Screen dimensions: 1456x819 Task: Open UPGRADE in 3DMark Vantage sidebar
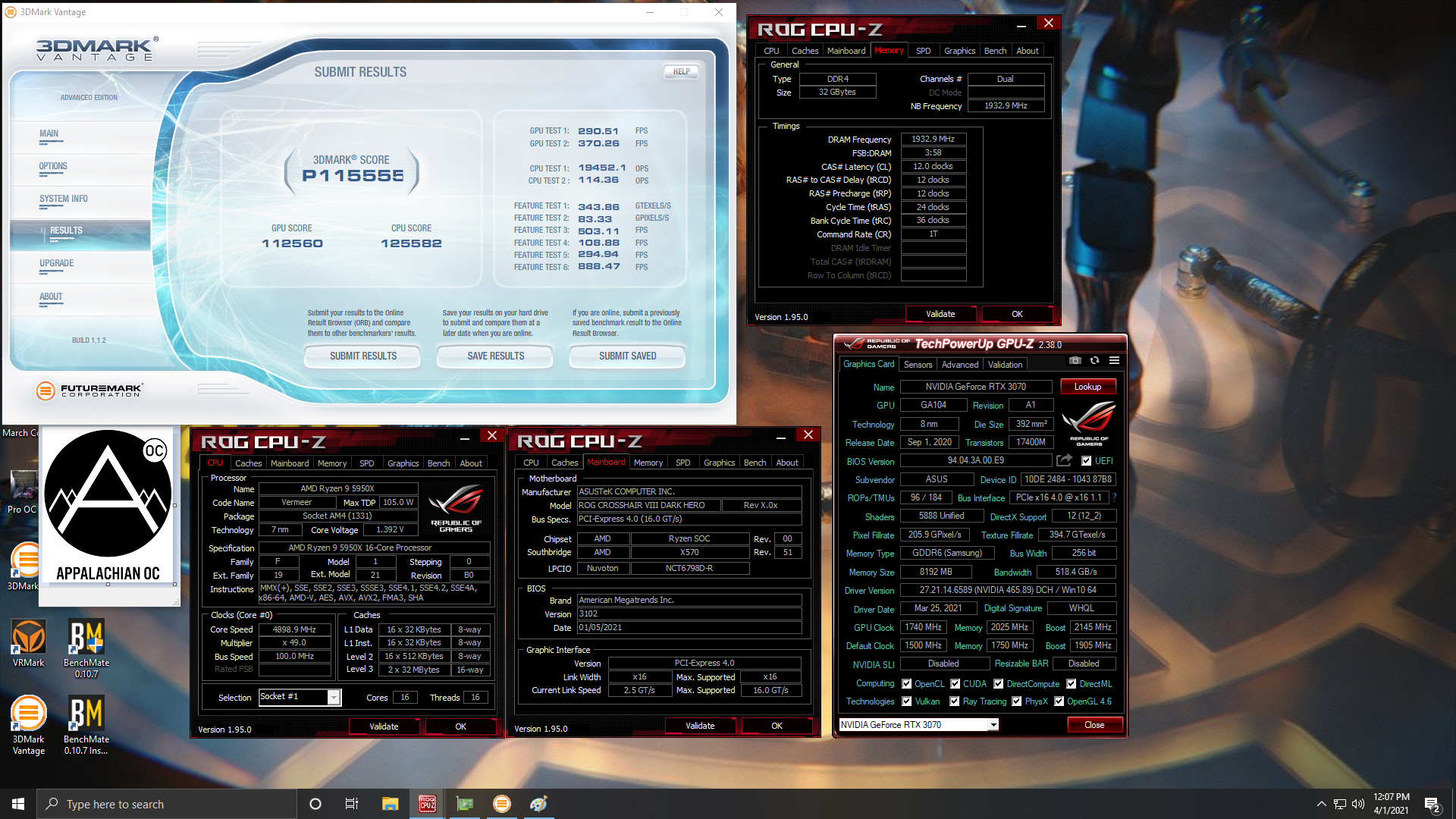click(x=57, y=263)
